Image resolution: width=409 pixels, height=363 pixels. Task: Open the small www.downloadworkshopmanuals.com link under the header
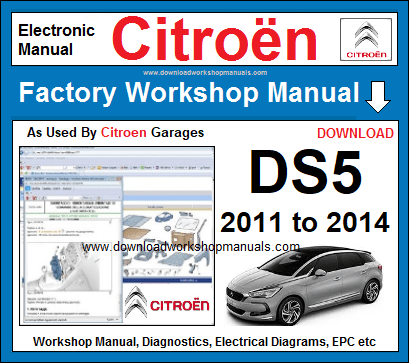(205, 72)
